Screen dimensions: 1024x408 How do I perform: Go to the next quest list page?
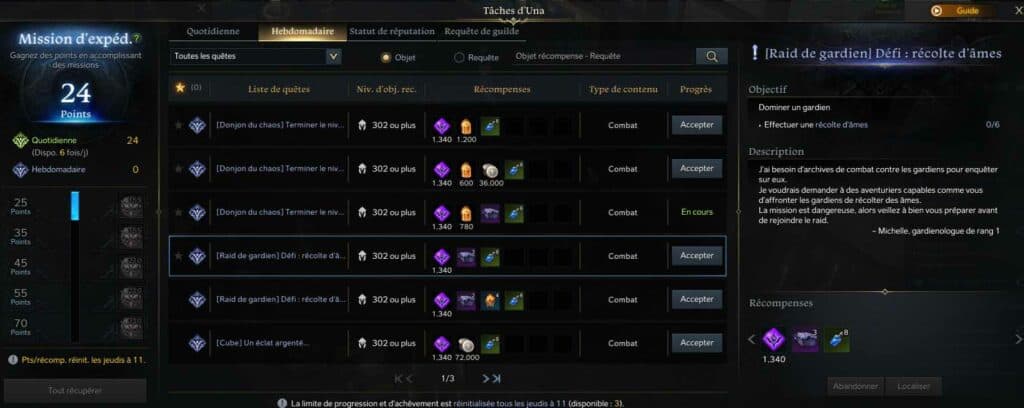click(486, 379)
